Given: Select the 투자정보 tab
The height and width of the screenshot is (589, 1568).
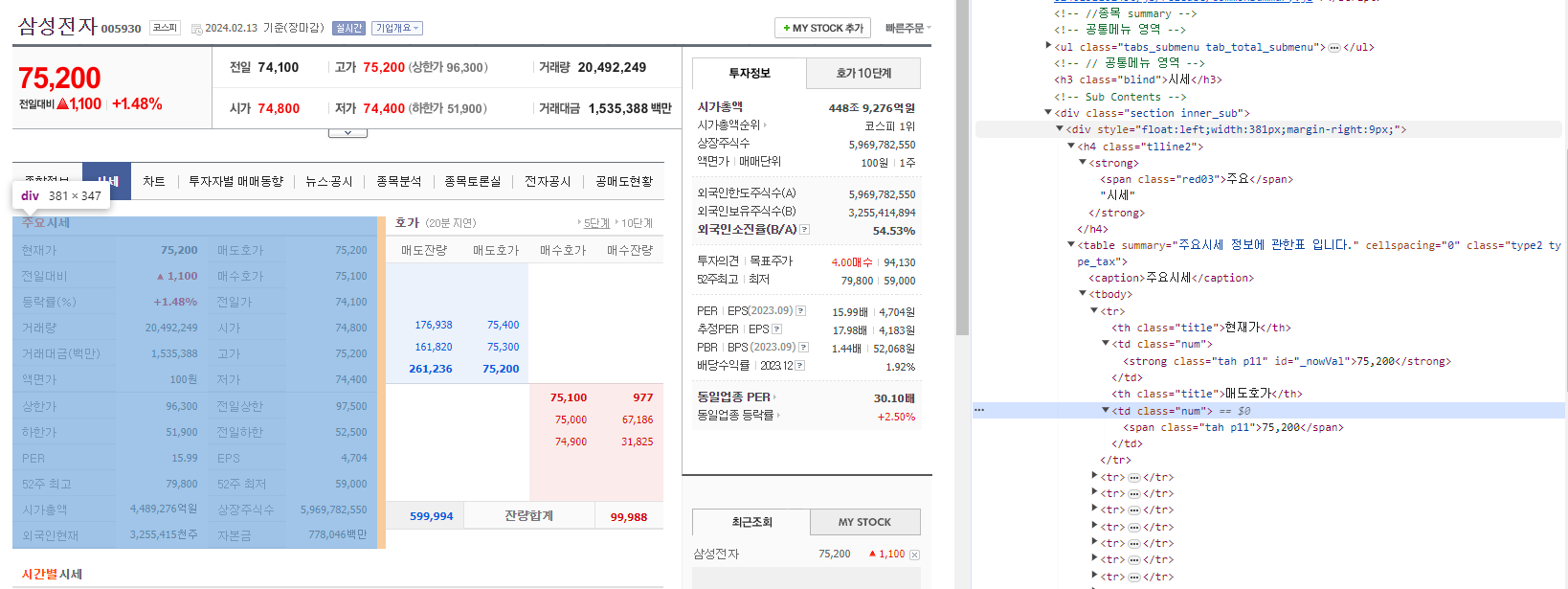Looking at the screenshot, I should click(x=750, y=73).
